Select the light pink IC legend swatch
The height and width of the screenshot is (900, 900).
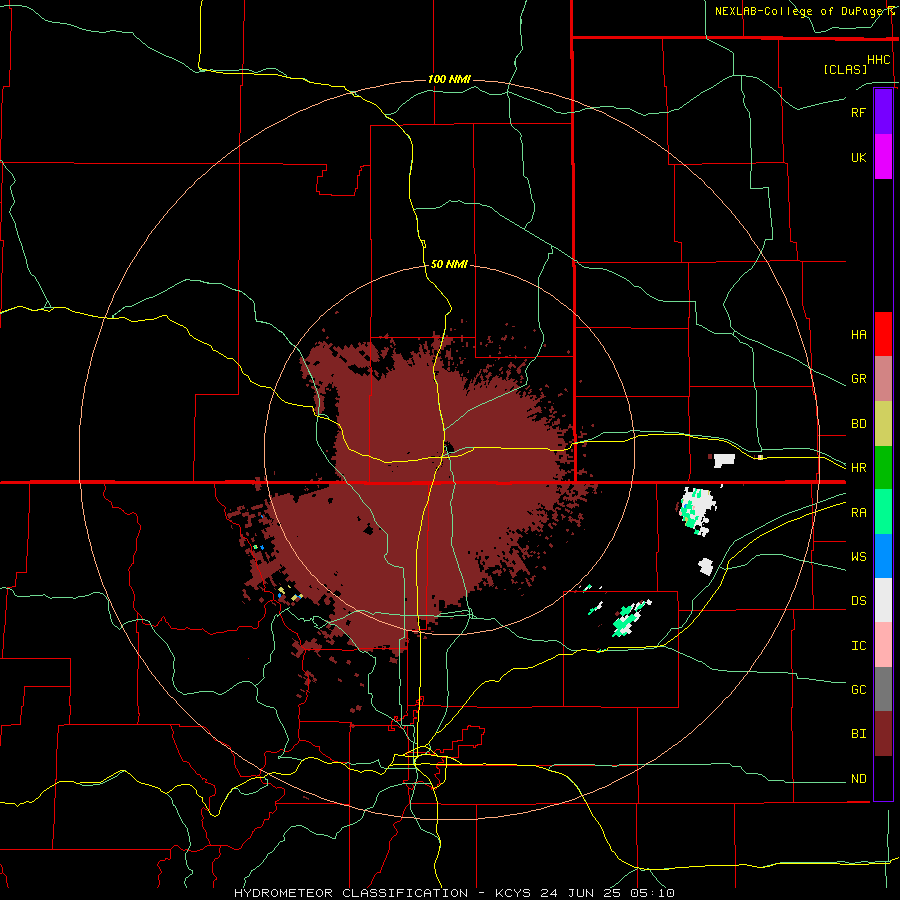coord(883,645)
